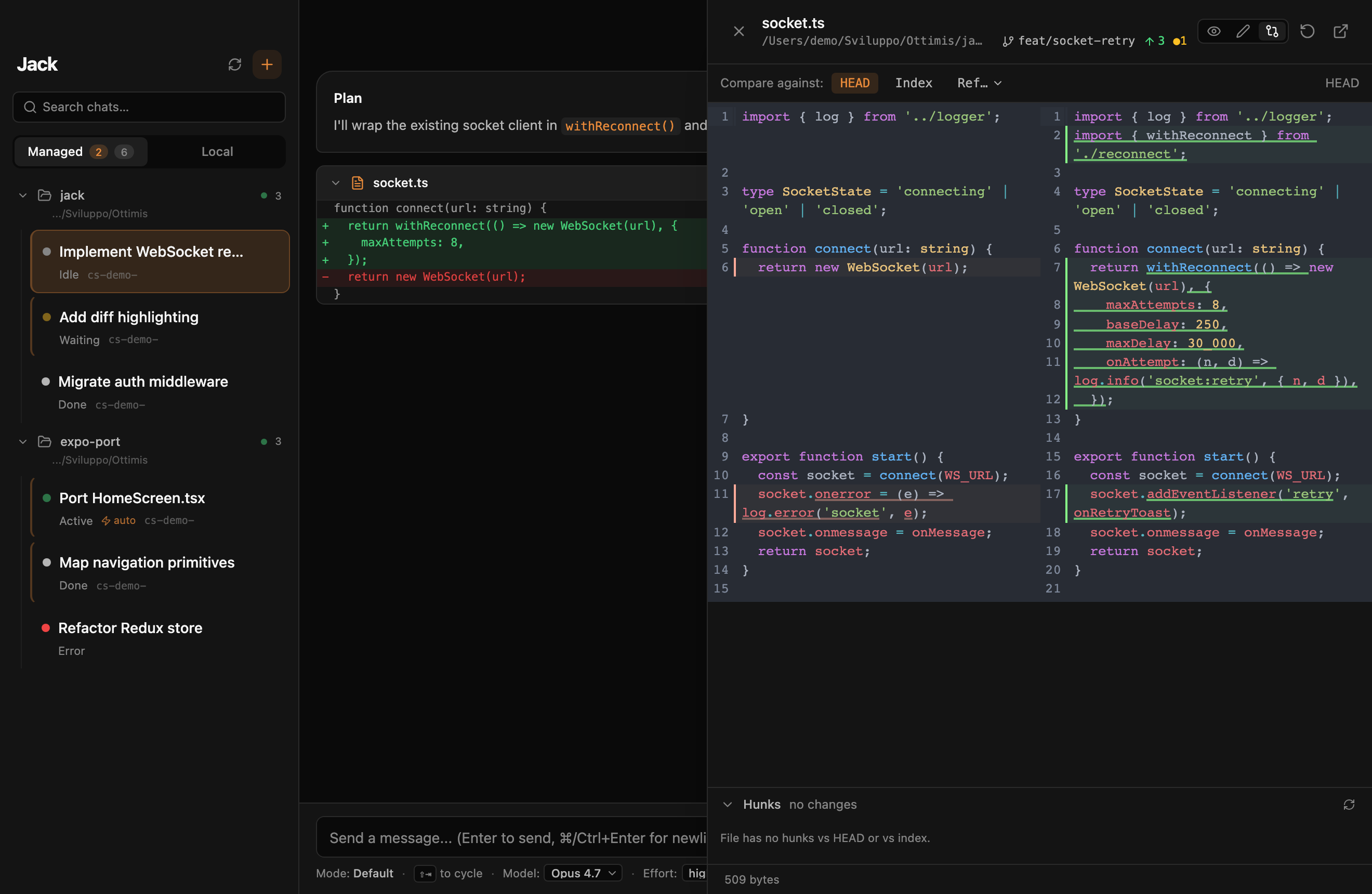
Task: Click the search chats input field
Action: tap(148, 107)
